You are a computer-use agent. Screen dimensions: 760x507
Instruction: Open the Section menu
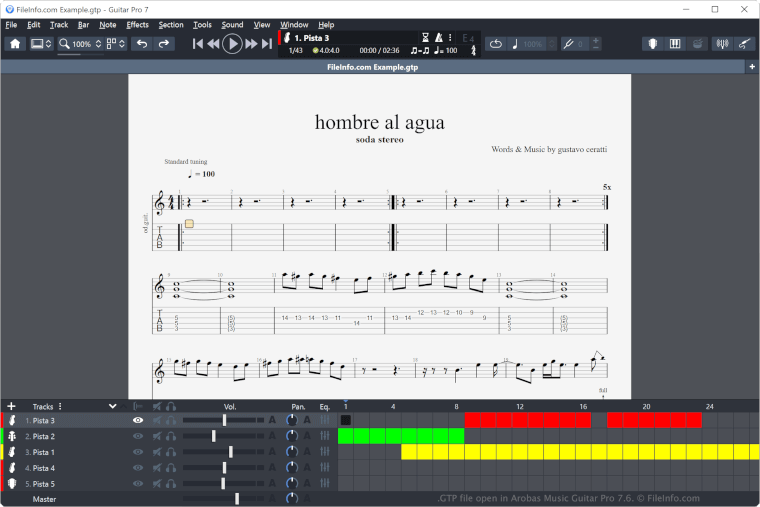click(x=171, y=24)
